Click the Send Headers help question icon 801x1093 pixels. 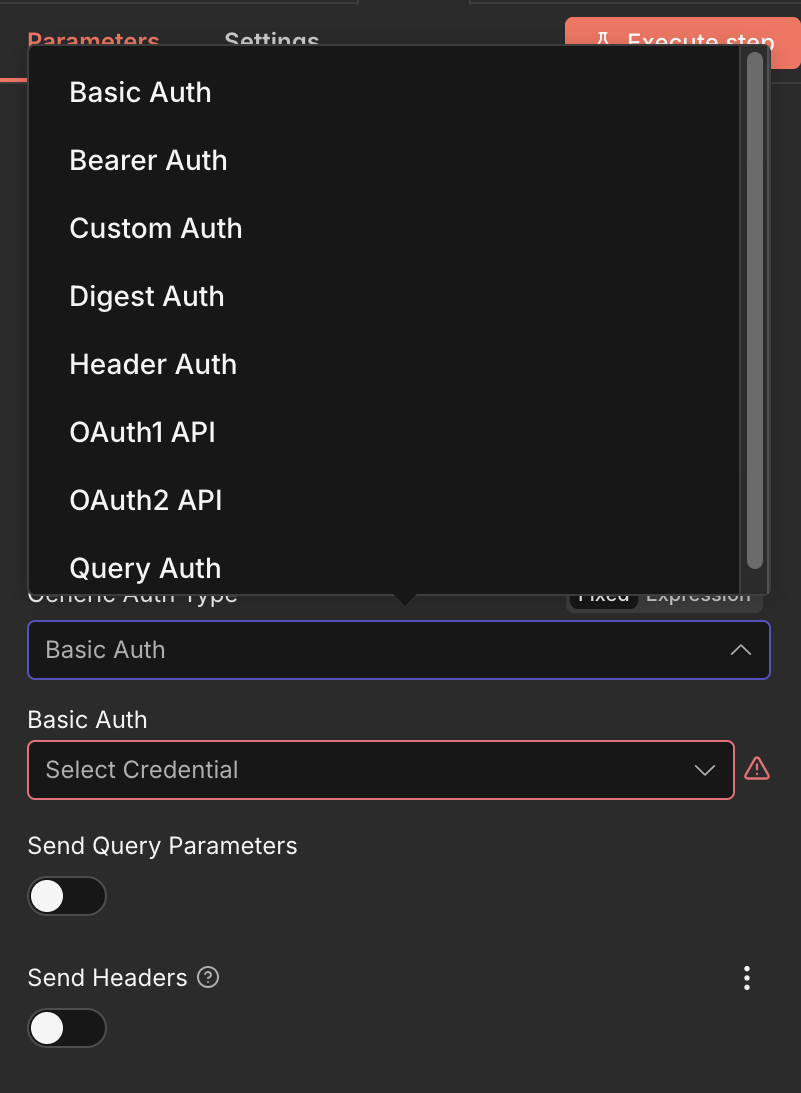(x=208, y=978)
